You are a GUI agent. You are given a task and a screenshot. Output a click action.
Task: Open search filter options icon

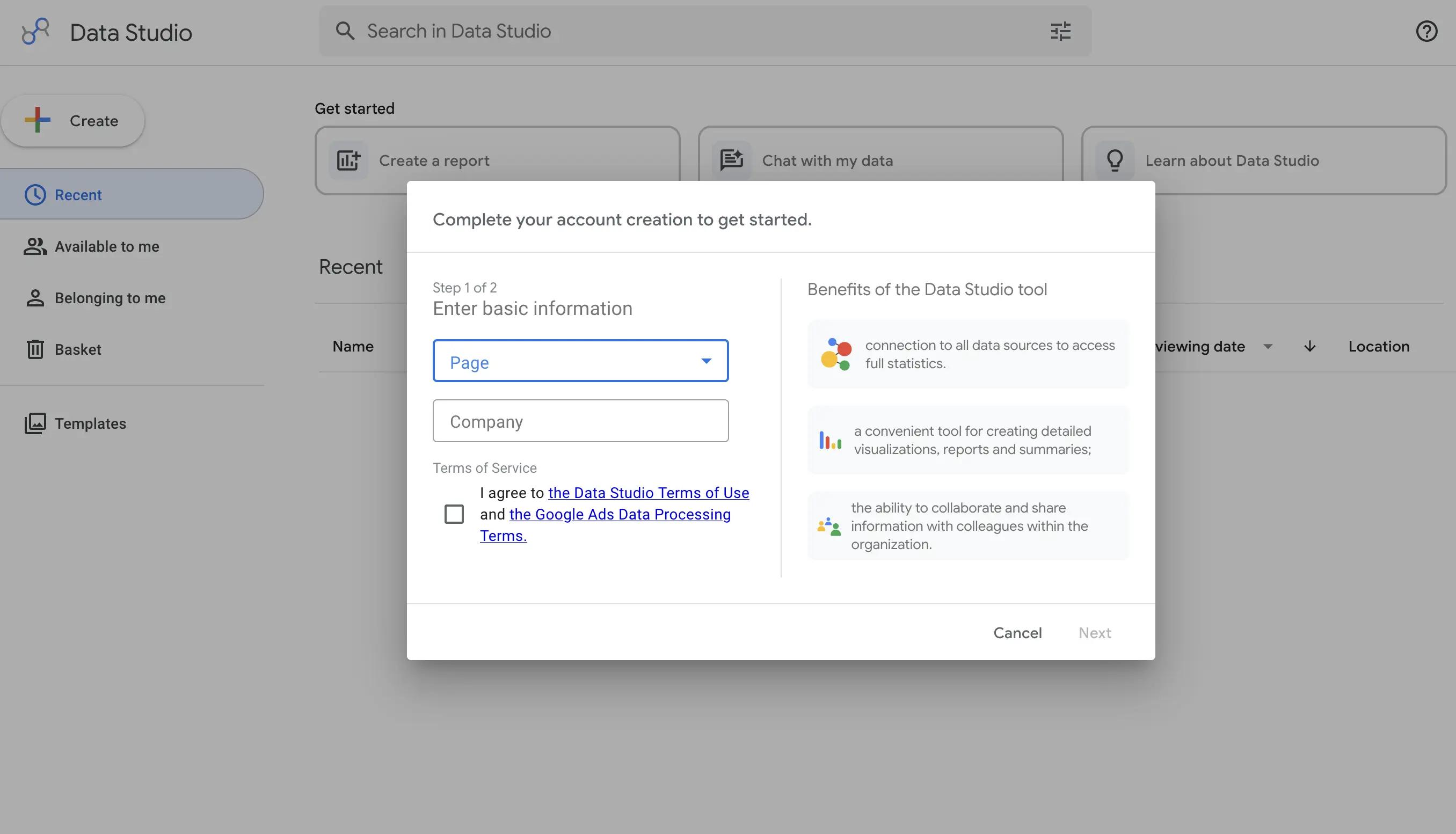[1060, 31]
